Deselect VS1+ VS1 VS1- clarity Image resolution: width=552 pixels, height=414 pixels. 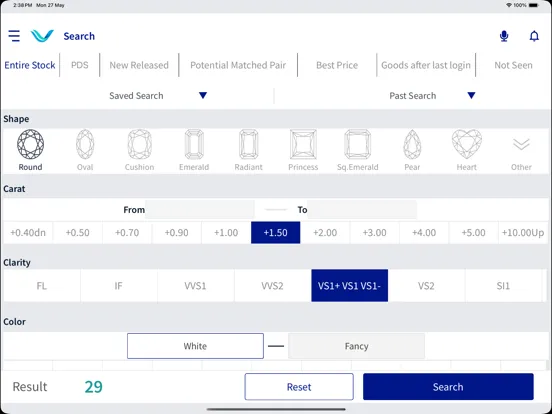350,286
